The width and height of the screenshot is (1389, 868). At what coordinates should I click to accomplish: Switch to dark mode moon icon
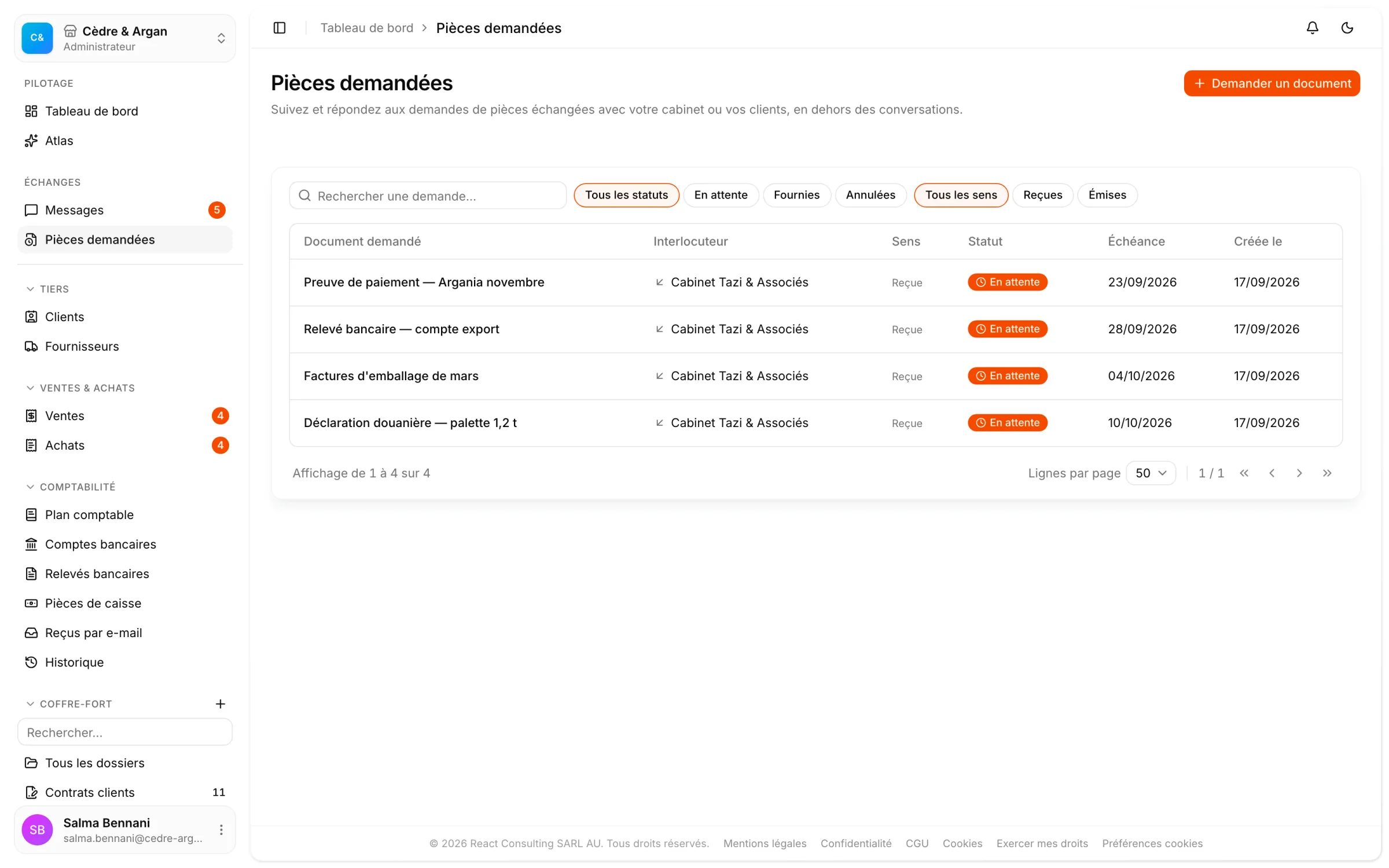(1347, 28)
